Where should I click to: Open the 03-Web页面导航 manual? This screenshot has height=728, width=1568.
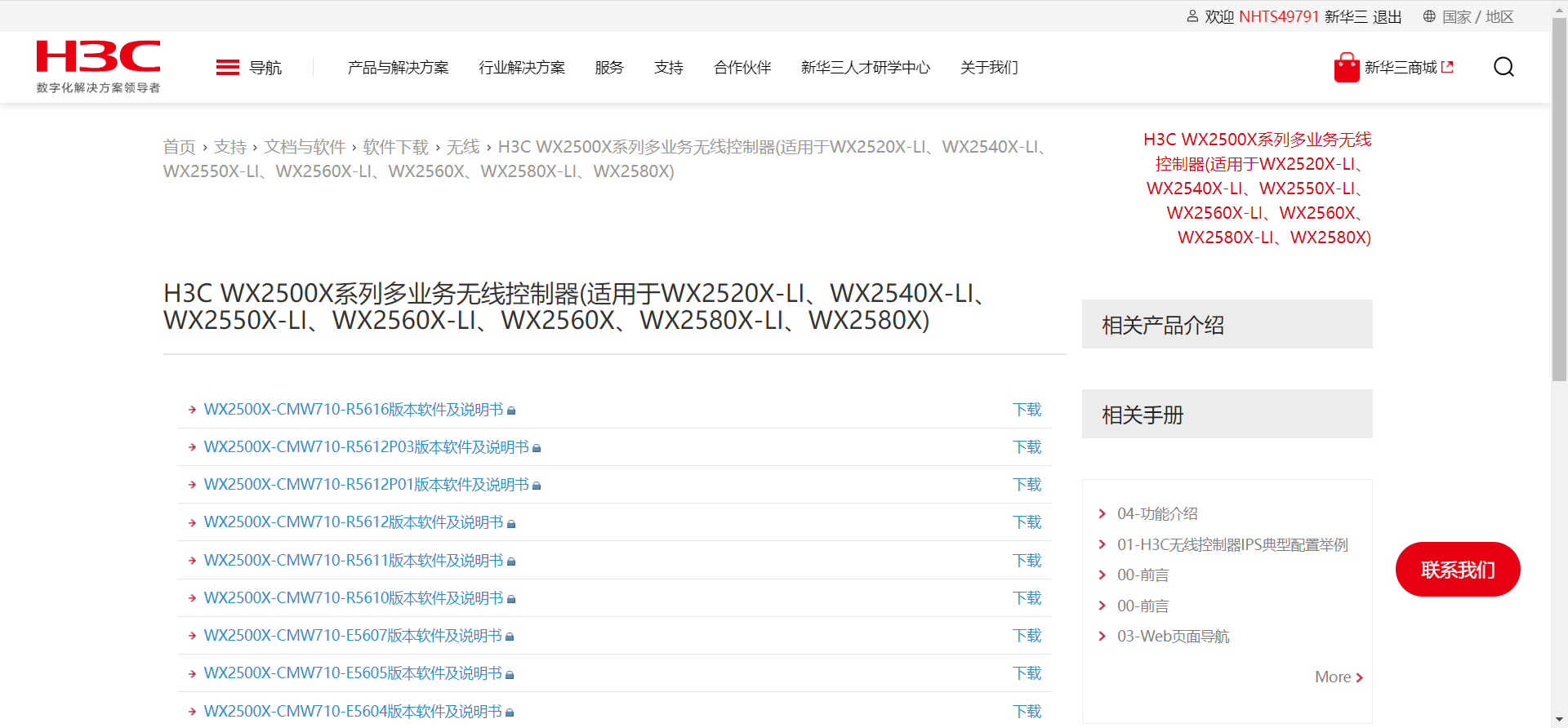point(1173,636)
